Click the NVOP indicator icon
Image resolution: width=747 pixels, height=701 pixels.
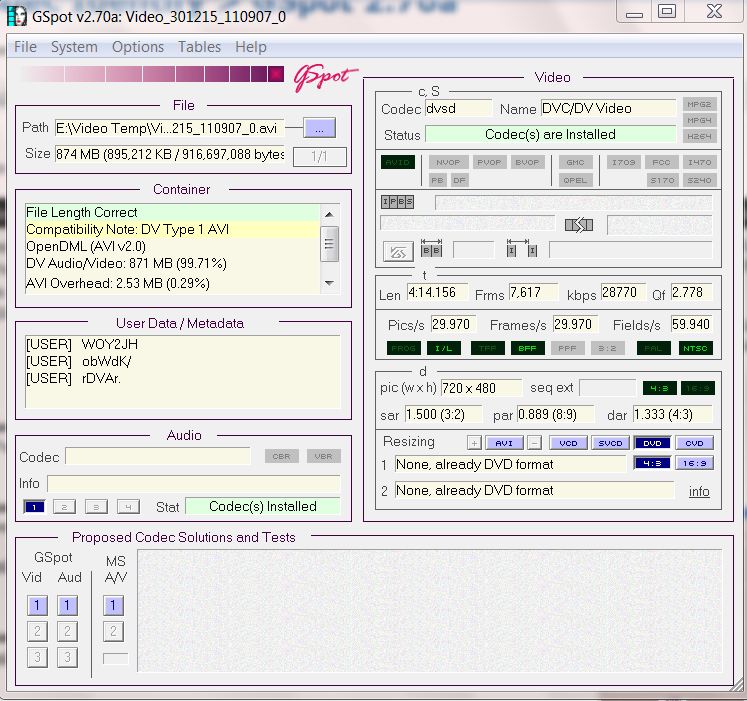click(448, 162)
